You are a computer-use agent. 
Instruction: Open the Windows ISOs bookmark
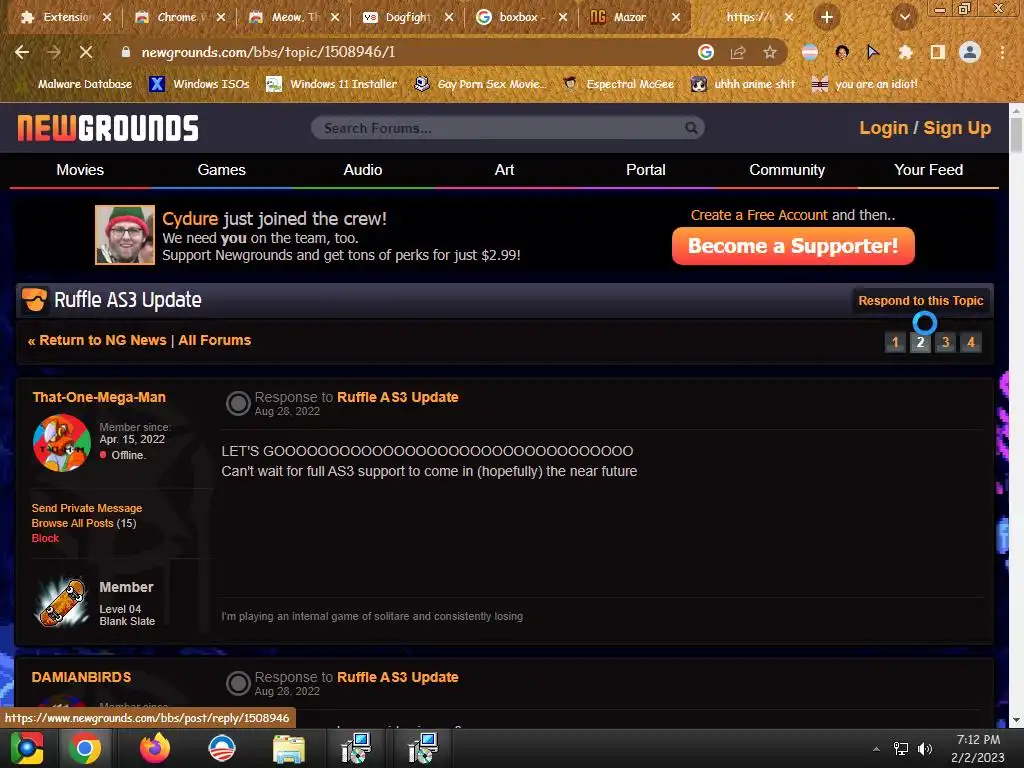point(199,84)
